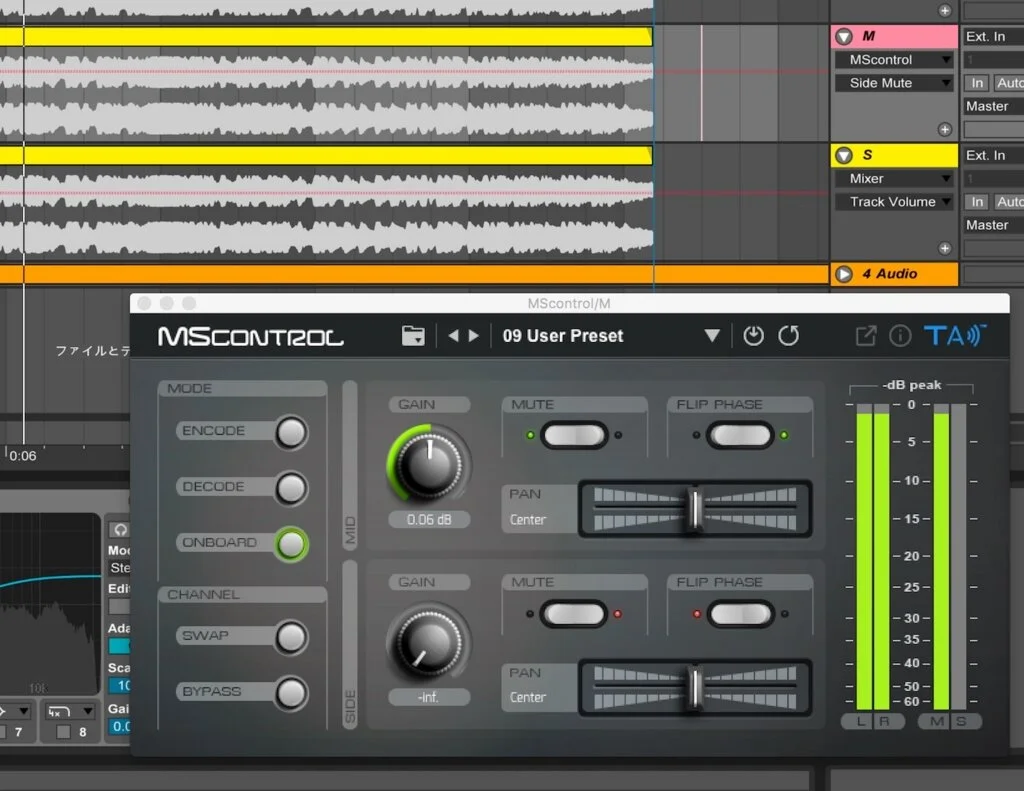This screenshot has height=791, width=1024.
Task: Click the headphone icon in device panel
Action: (x=120, y=530)
